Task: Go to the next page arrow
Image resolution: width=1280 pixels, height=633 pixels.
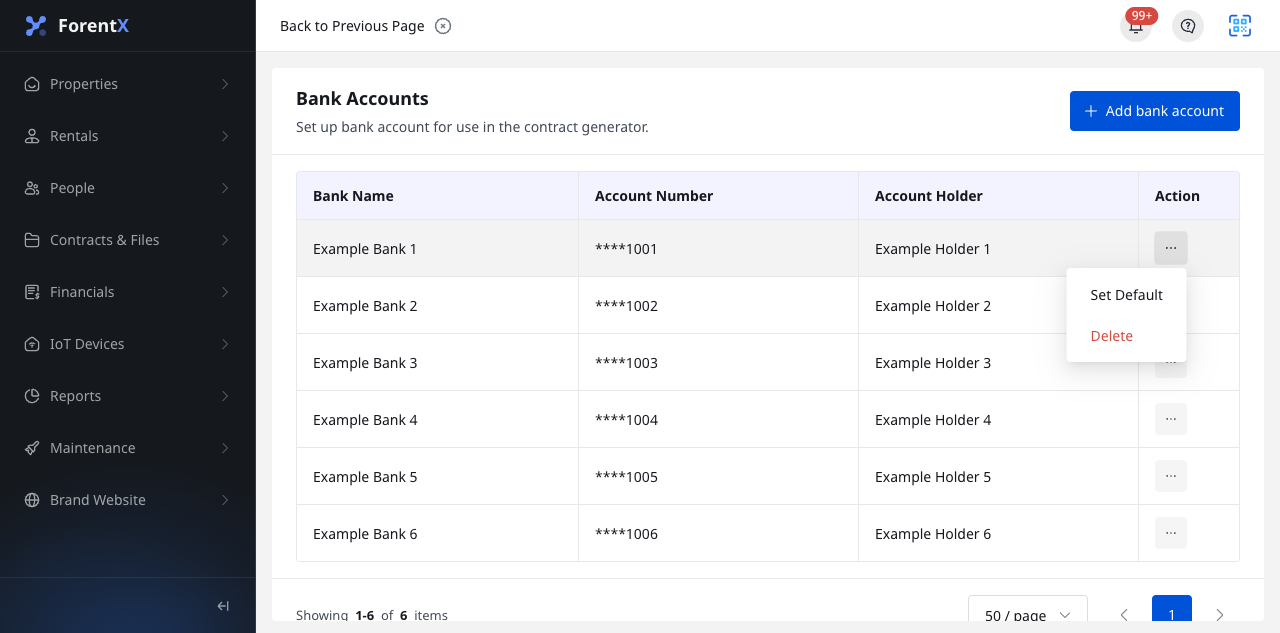Action: (1220, 614)
